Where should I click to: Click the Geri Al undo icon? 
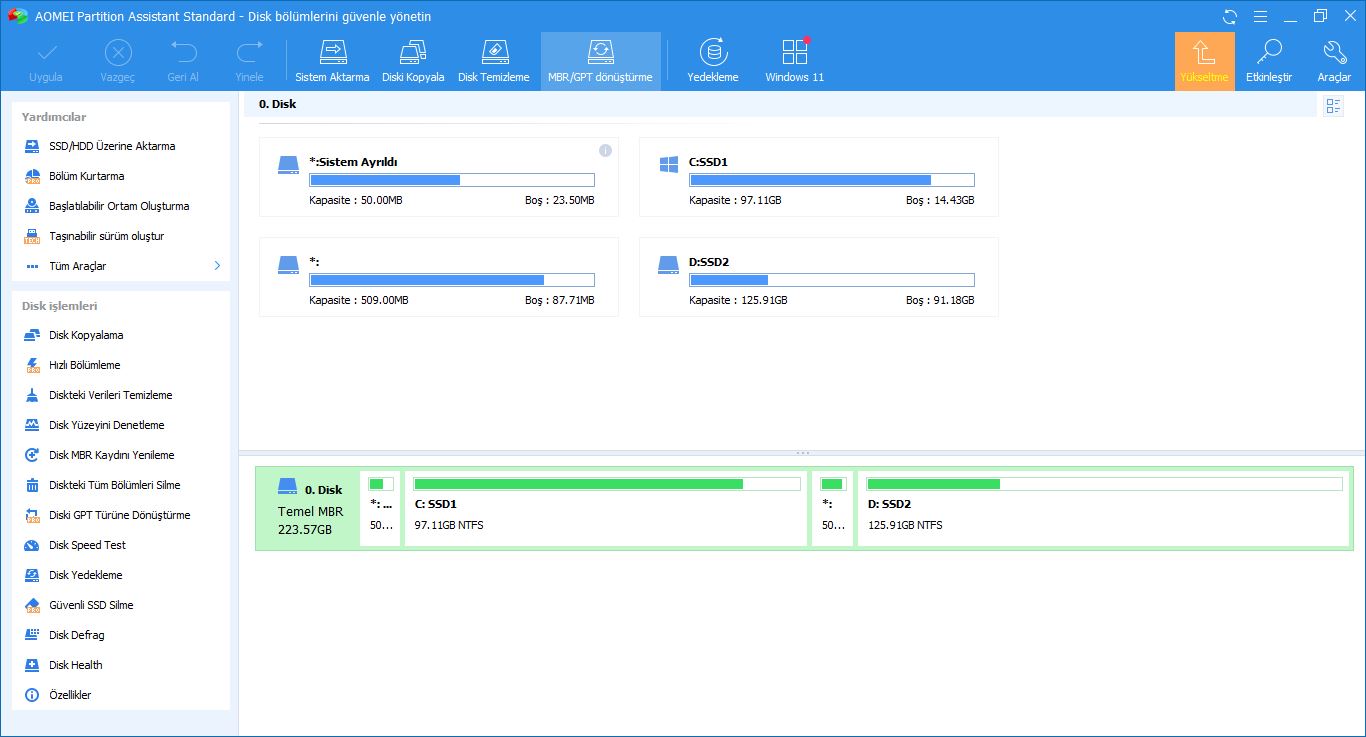[x=183, y=62]
